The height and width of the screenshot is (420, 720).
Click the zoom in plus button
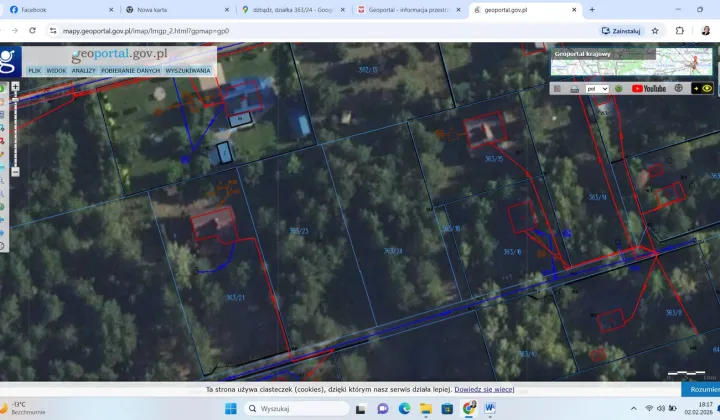pyautogui.click(x=15, y=87)
